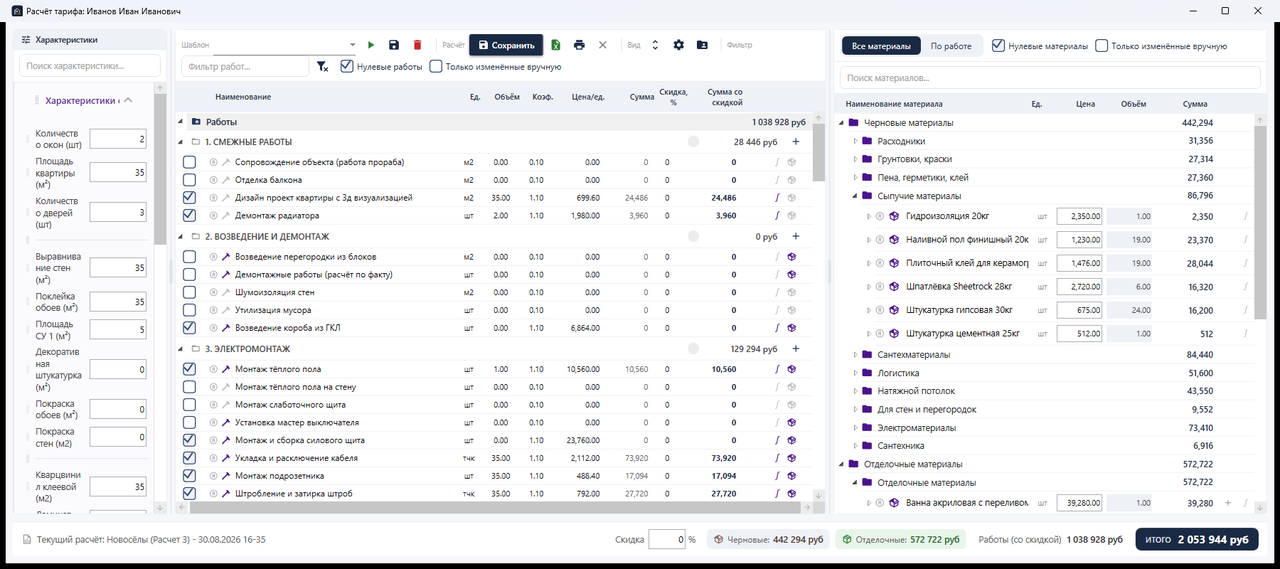The image size is (1280, 569).
Task: Click the Характеристики panel list icon
Action: (26, 40)
